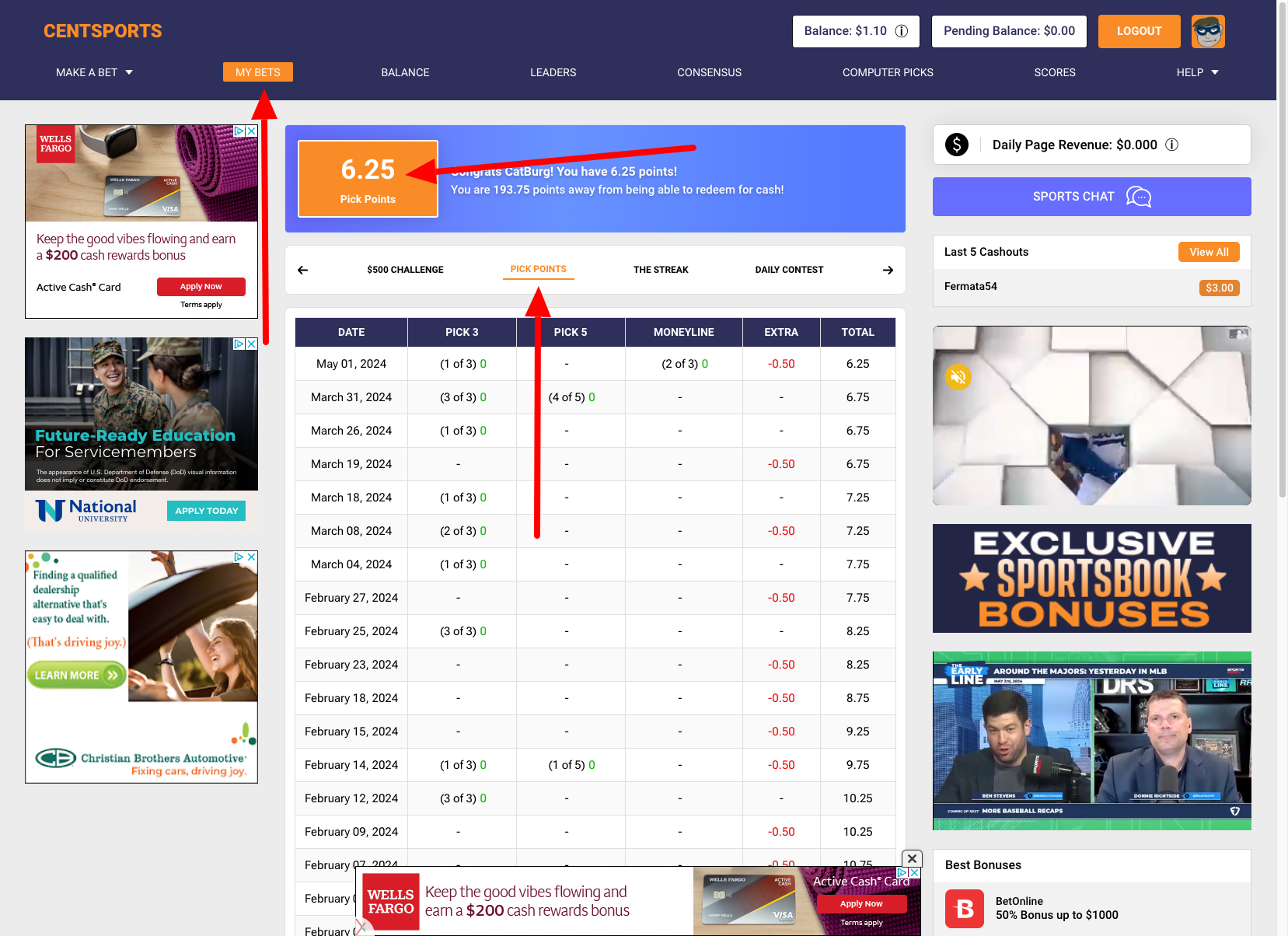This screenshot has height=936, width=1288.
Task: Open the My Bets menu item
Action: 257,72
